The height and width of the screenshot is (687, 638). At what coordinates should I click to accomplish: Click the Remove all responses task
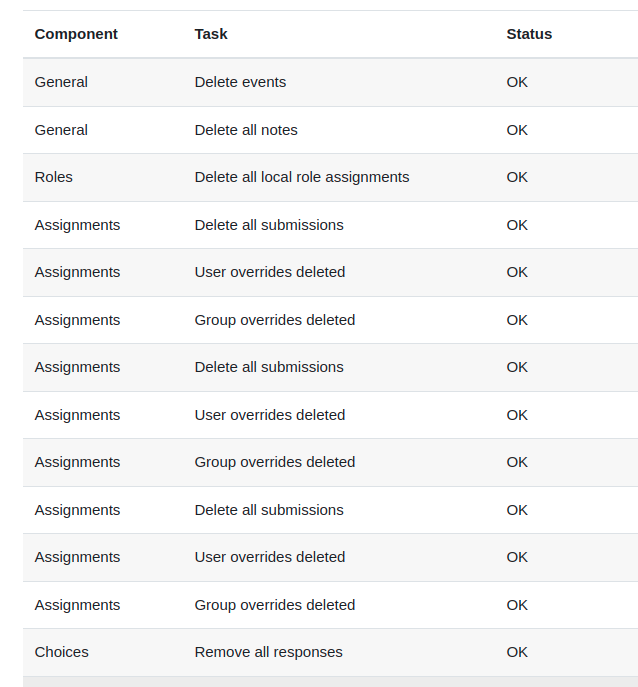pyautogui.click(x=268, y=652)
